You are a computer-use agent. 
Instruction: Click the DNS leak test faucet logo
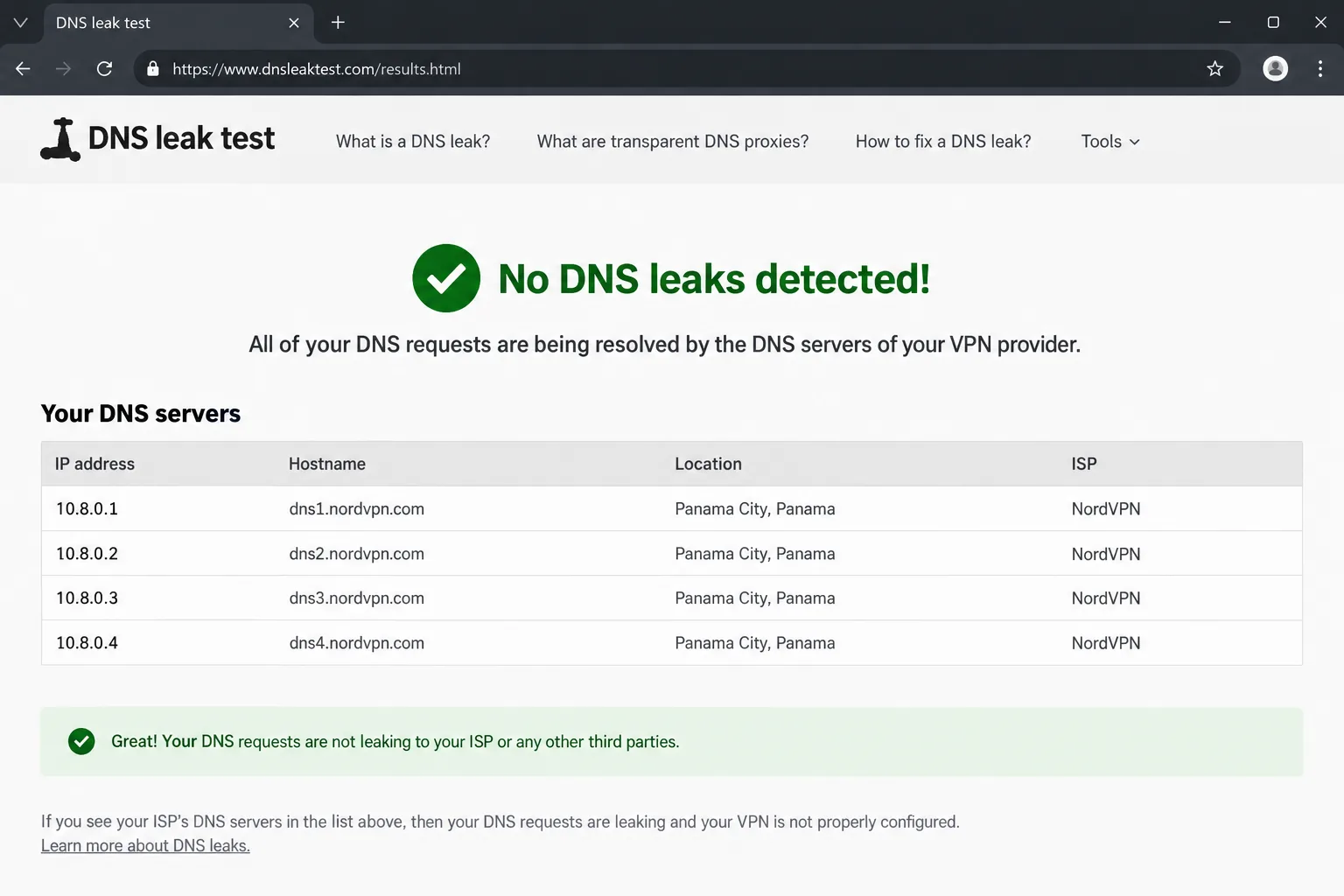pyautogui.click(x=60, y=139)
